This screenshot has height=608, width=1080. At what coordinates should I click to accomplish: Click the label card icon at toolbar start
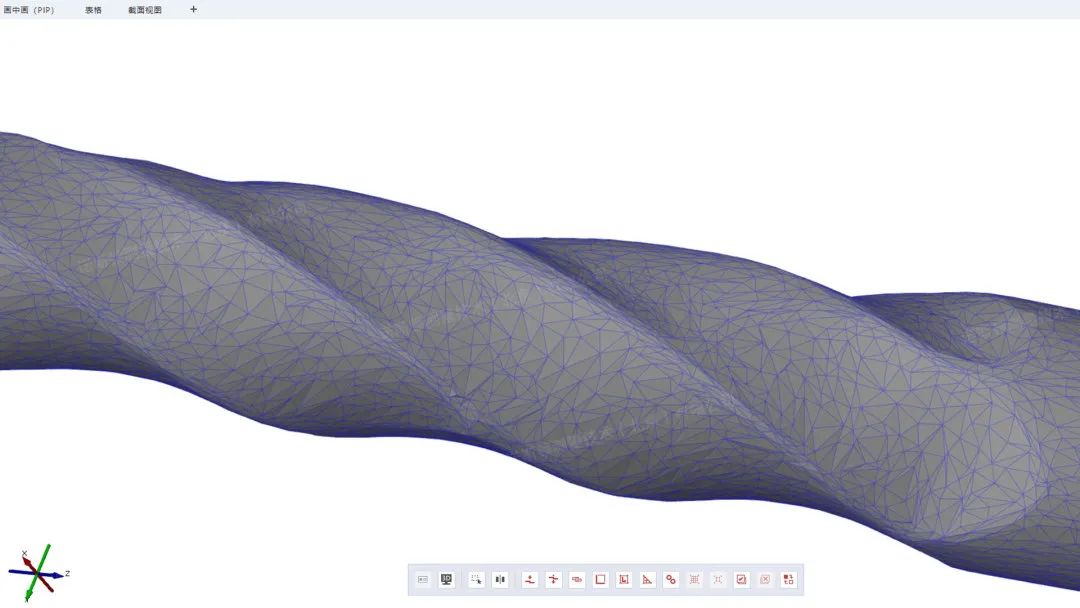(x=423, y=579)
